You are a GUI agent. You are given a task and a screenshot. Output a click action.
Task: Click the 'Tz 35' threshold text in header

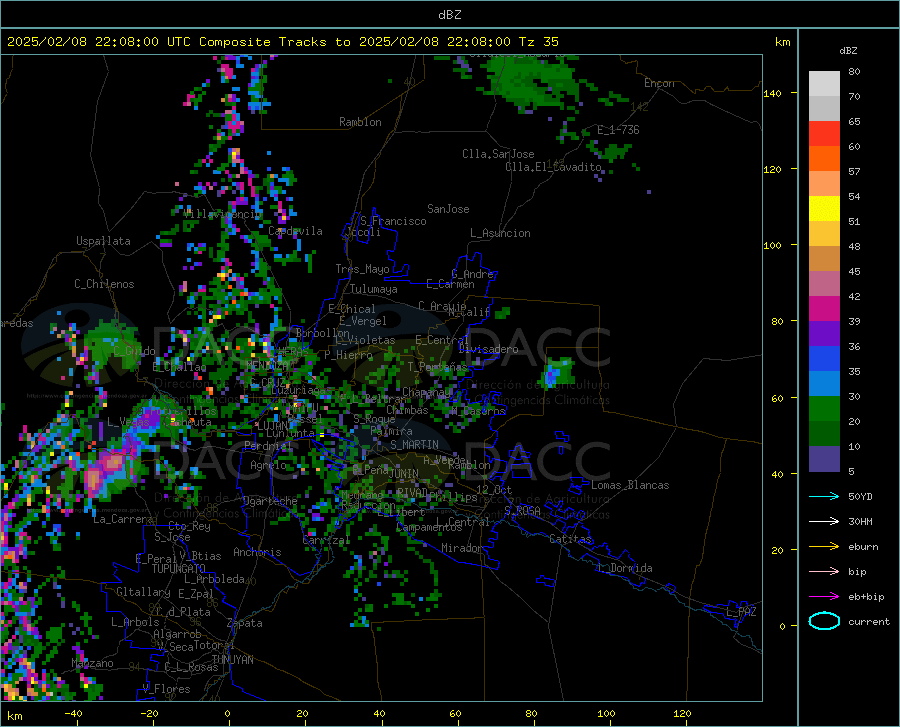pyautogui.click(x=538, y=42)
